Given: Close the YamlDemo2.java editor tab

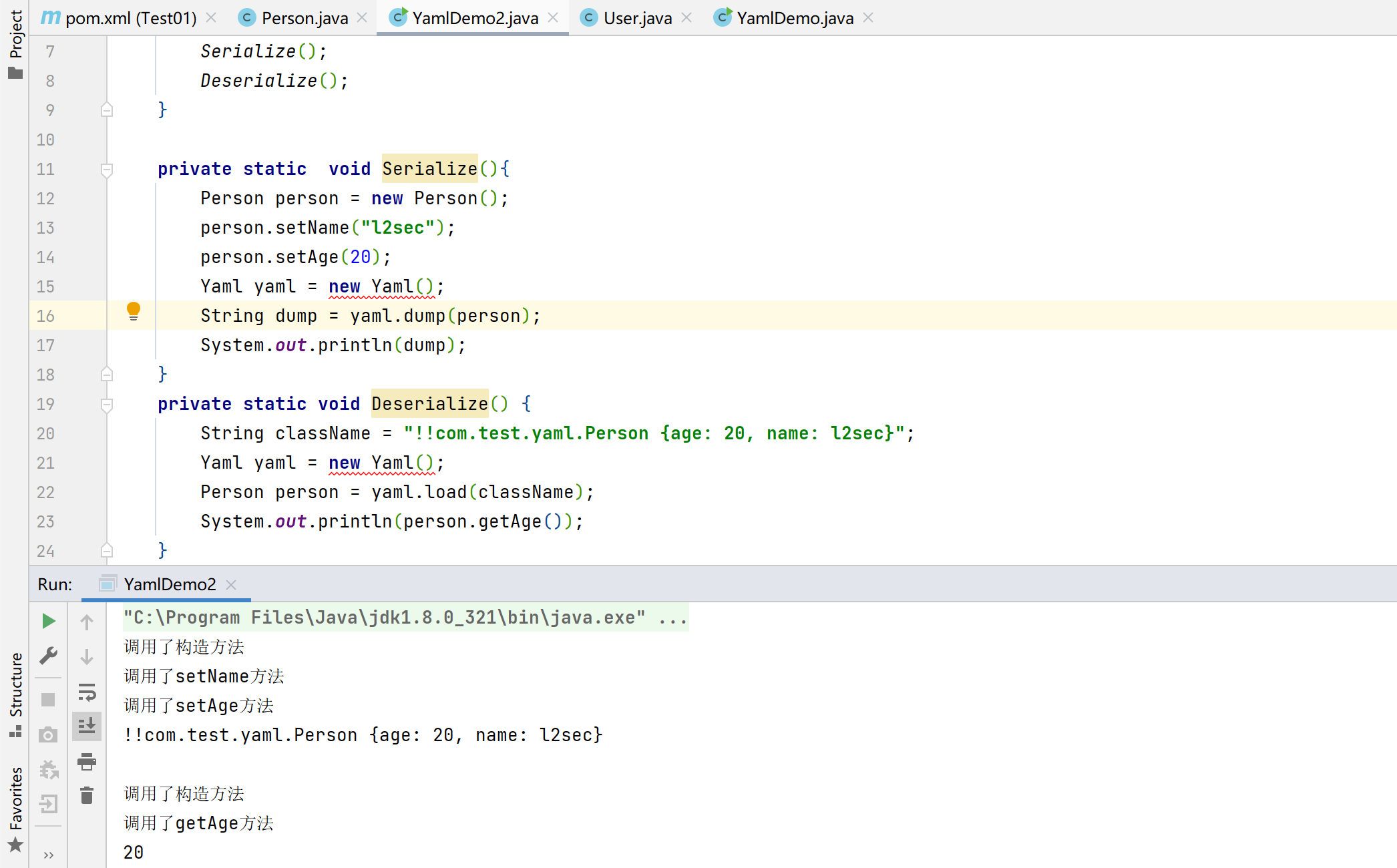Looking at the screenshot, I should click(x=553, y=18).
